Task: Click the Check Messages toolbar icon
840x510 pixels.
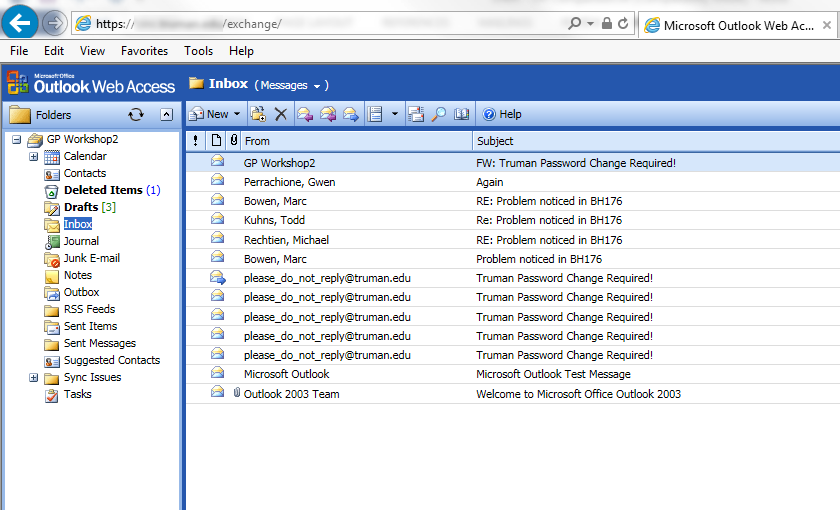Action: pyautogui.click(x=416, y=114)
